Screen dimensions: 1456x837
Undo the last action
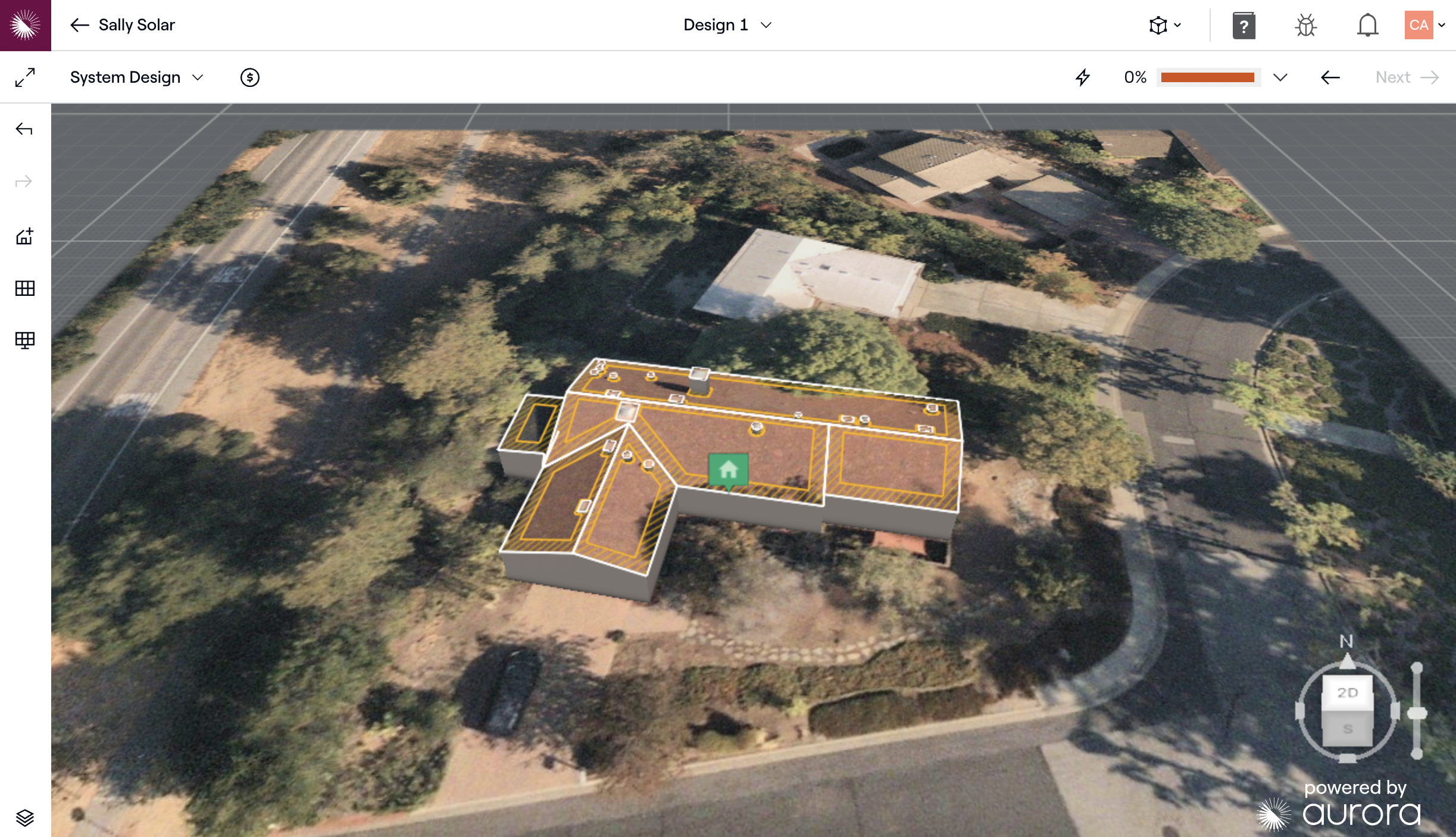pos(24,129)
